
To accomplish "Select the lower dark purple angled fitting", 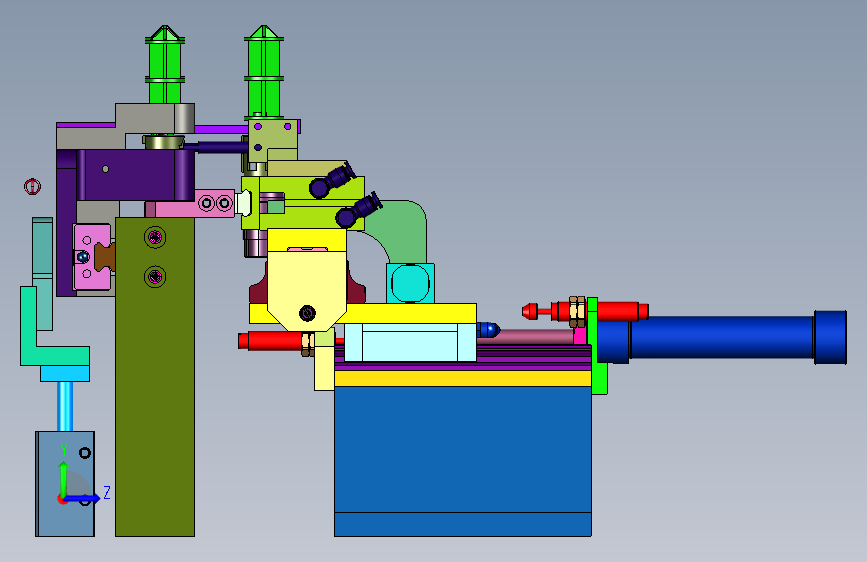I will pyautogui.click(x=358, y=211).
